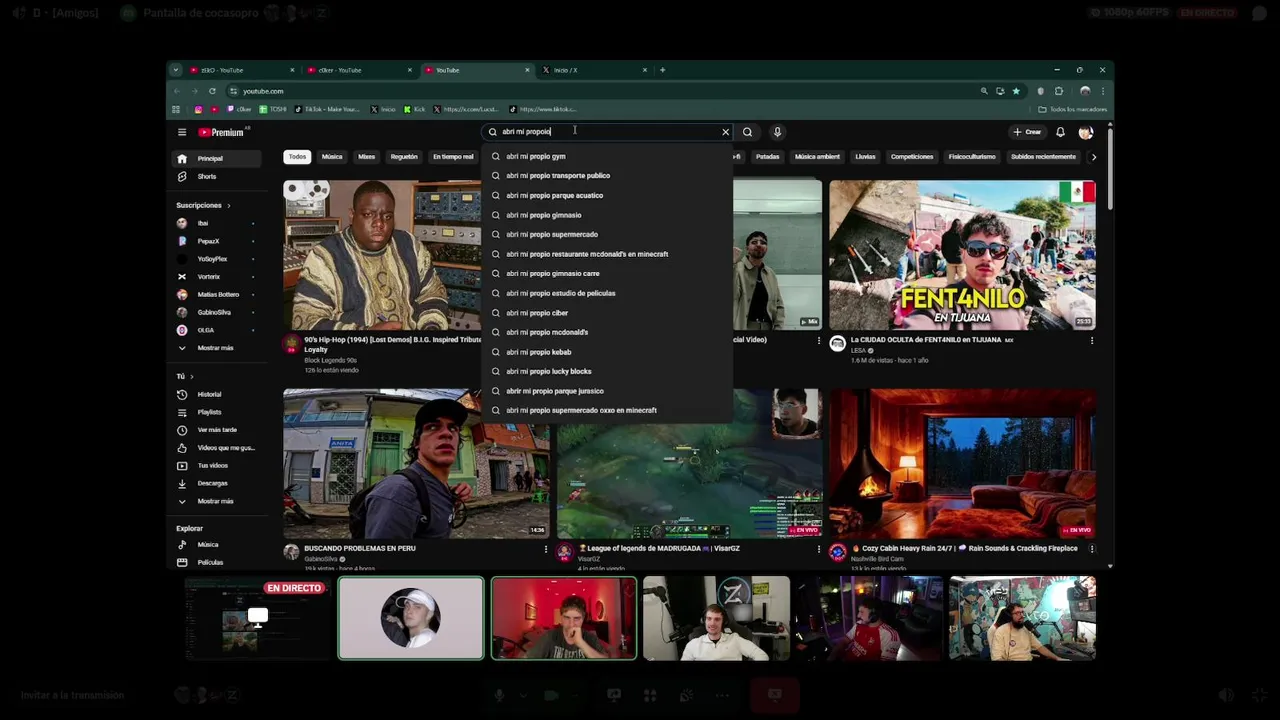This screenshot has height=720, width=1280.
Task: Select suggestion abri mi propio gym
Action: coord(607,156)
